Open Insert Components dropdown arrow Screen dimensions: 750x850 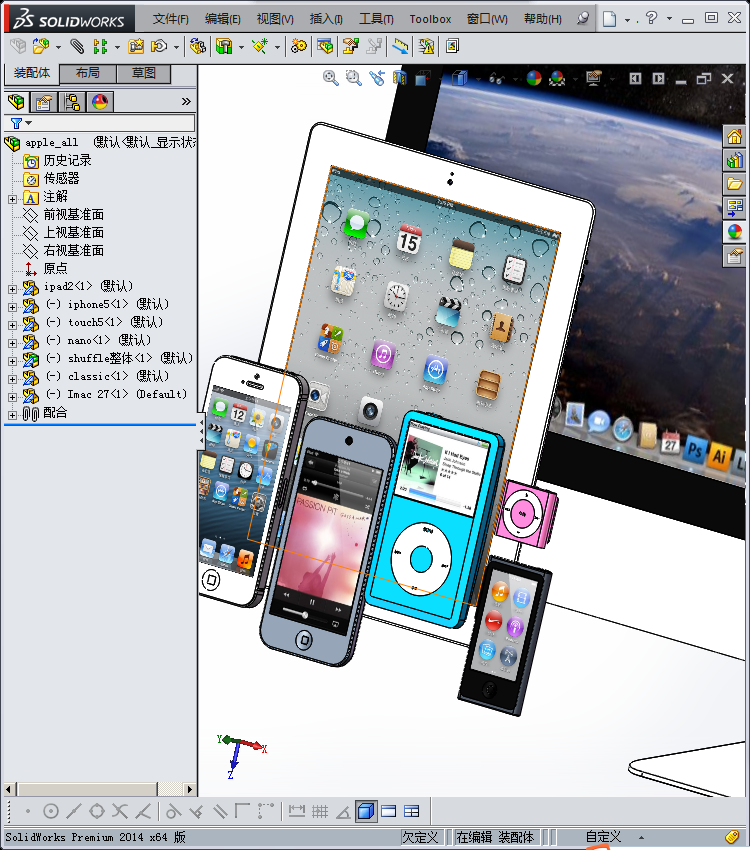58,47
